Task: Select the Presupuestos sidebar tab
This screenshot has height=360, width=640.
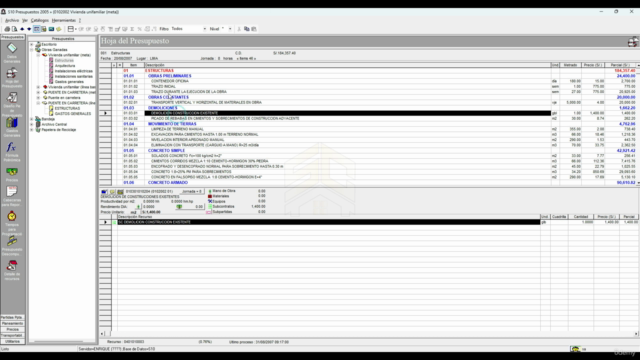Action: point(12,37)
